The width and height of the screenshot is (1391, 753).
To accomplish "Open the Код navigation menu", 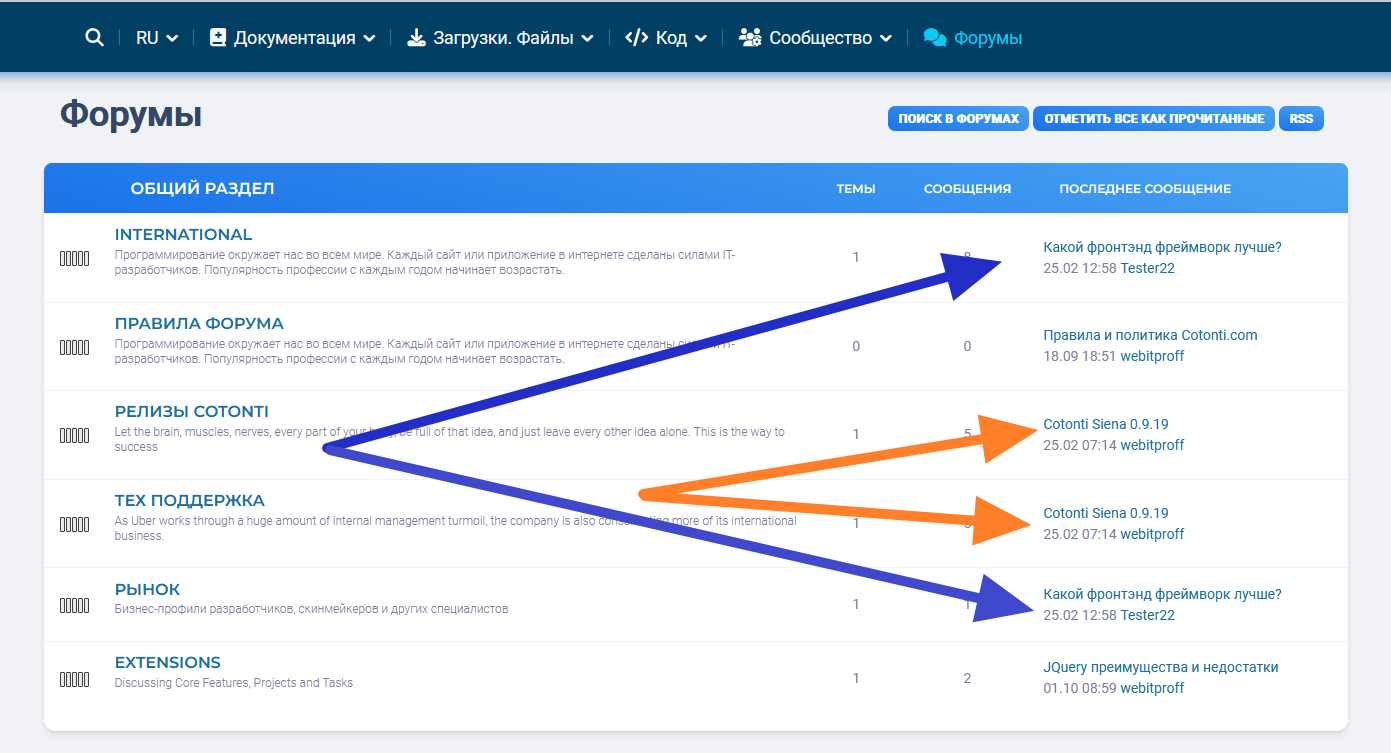I will [671, 38].
